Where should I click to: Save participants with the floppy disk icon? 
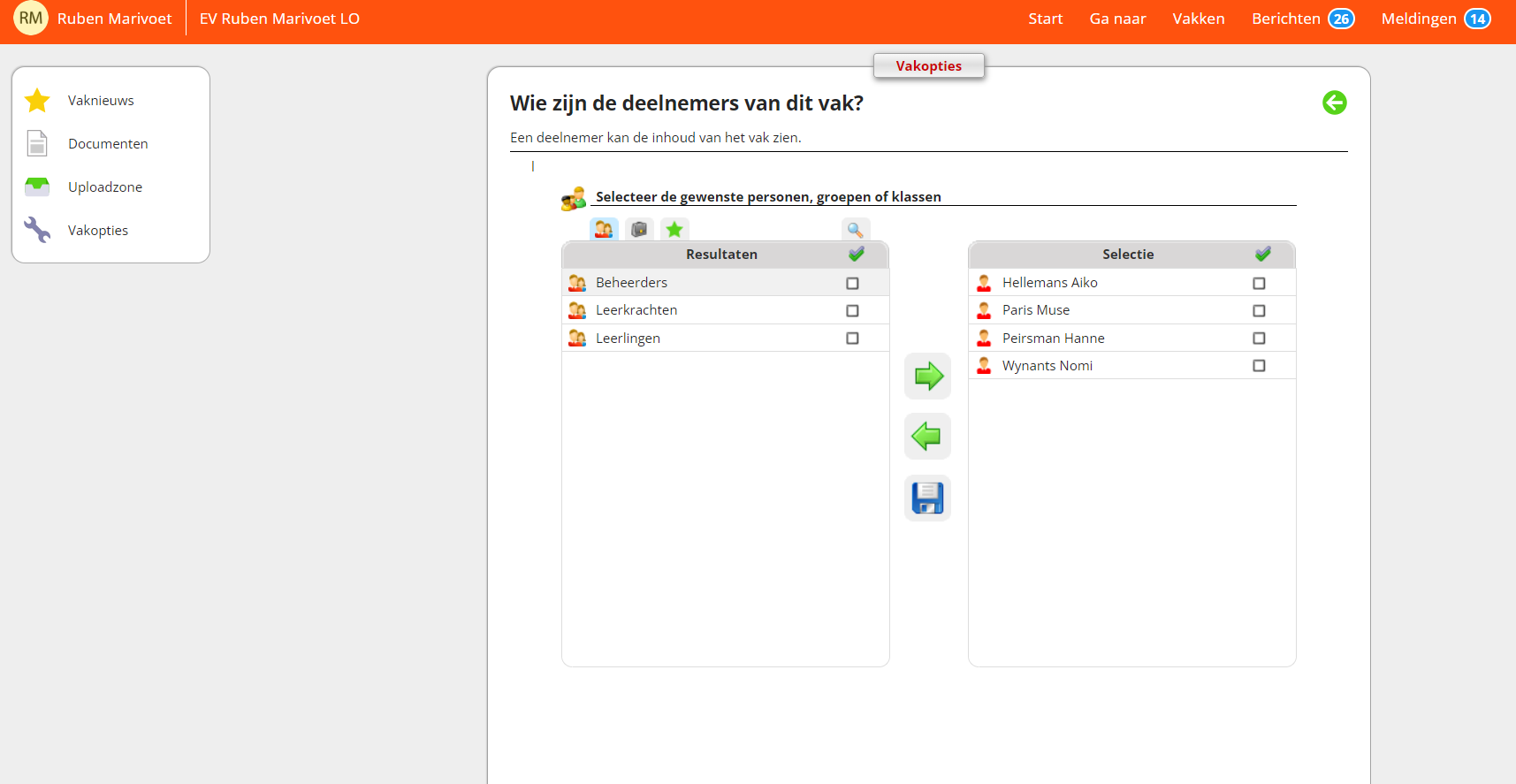click(927, 498)
